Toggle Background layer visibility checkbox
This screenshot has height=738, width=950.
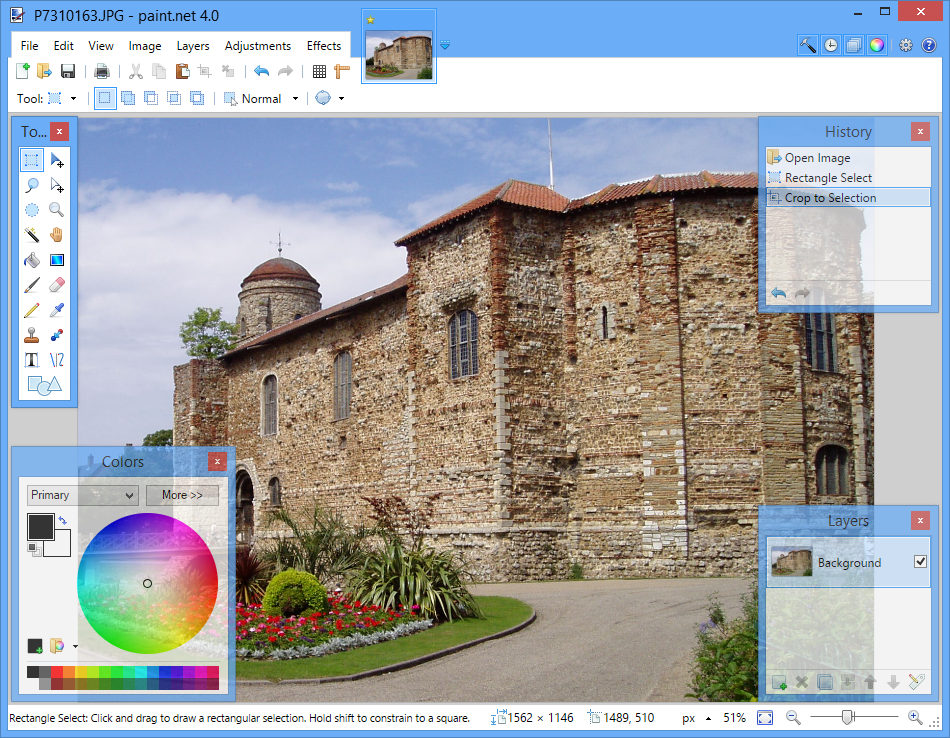click(x=919, y=561)
